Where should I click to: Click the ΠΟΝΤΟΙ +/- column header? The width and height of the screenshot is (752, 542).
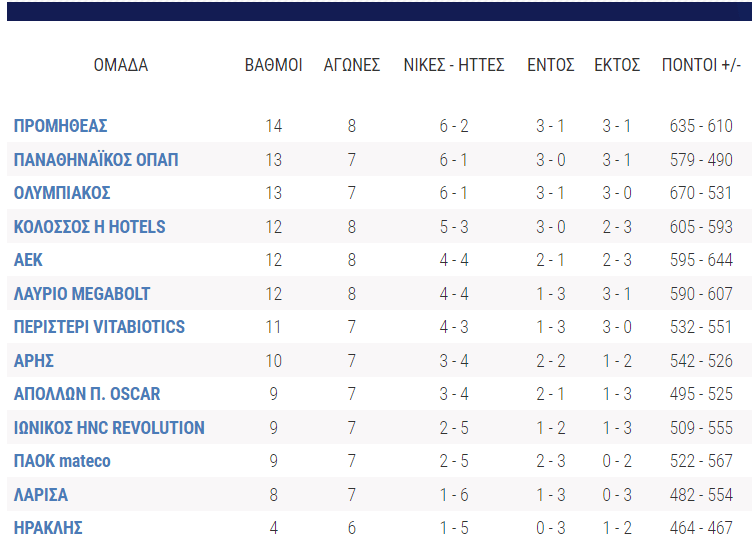(701, 66)
